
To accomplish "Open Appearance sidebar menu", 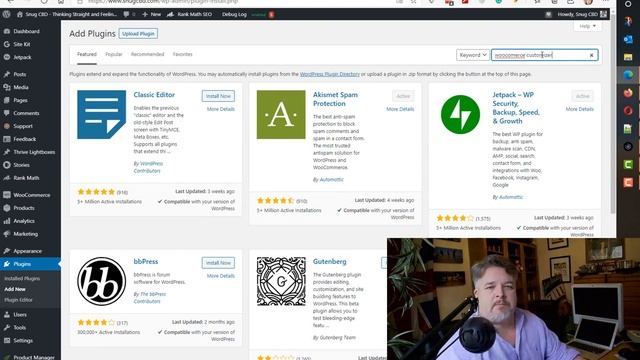I will [x=27, y=251].
